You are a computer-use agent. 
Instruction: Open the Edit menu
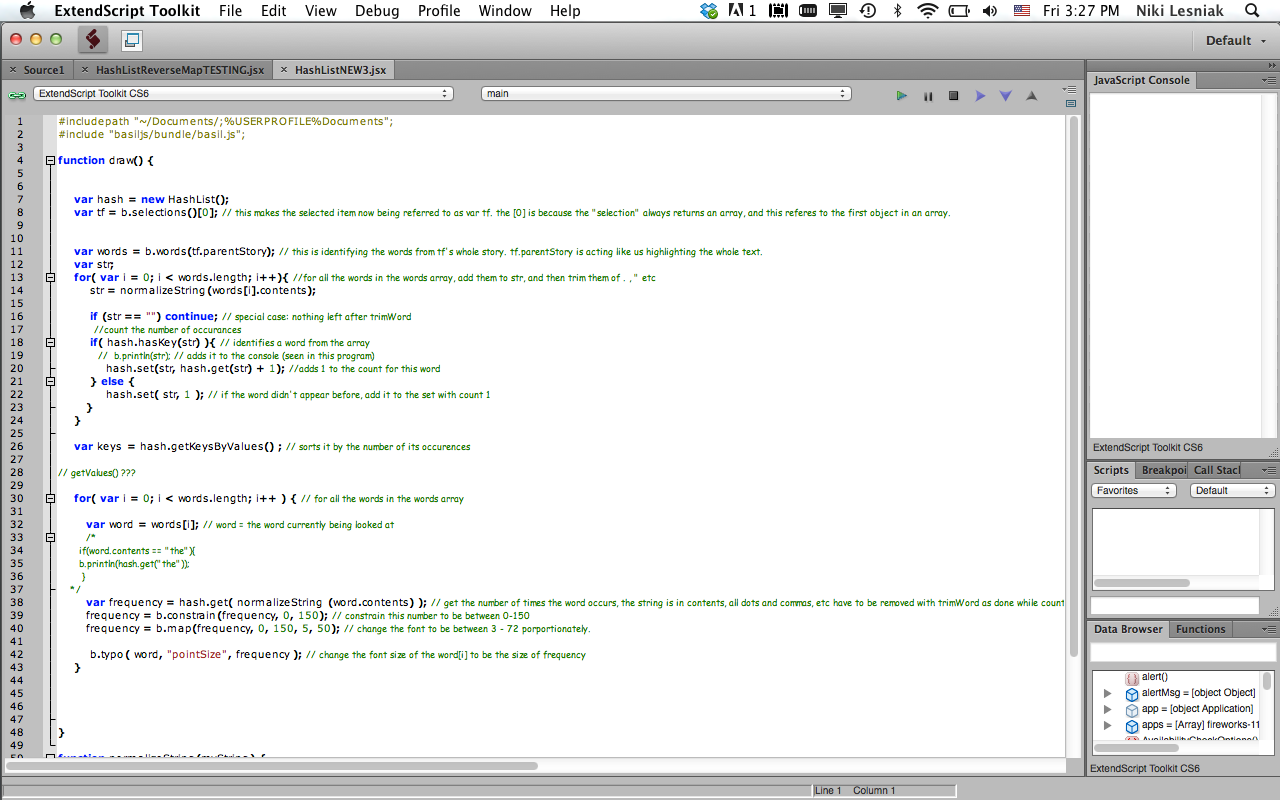[x=273, y=11]
